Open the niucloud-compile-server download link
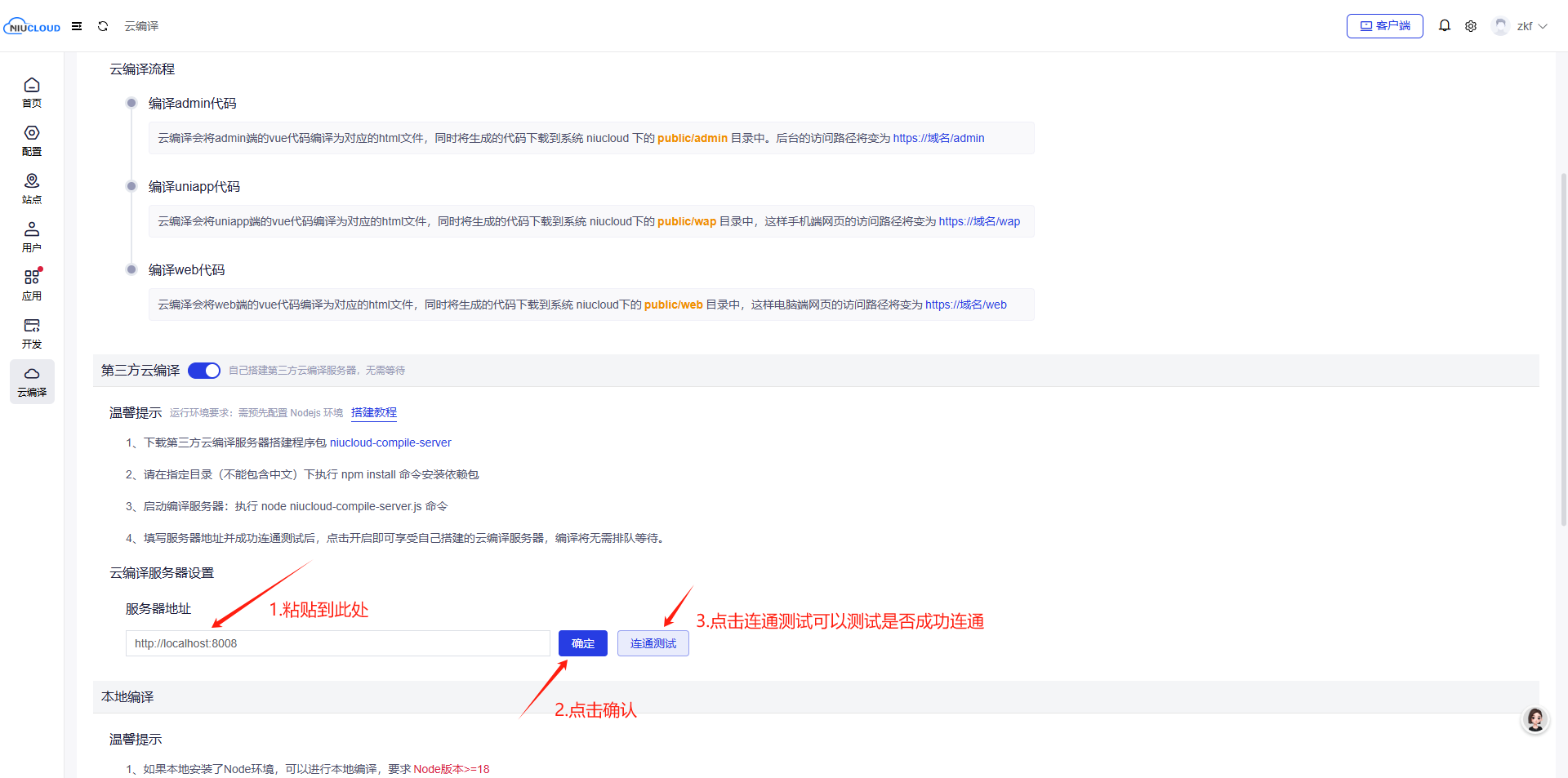Image resolution: width=1568 pixels, height=778 pixels. pos(390,442)
